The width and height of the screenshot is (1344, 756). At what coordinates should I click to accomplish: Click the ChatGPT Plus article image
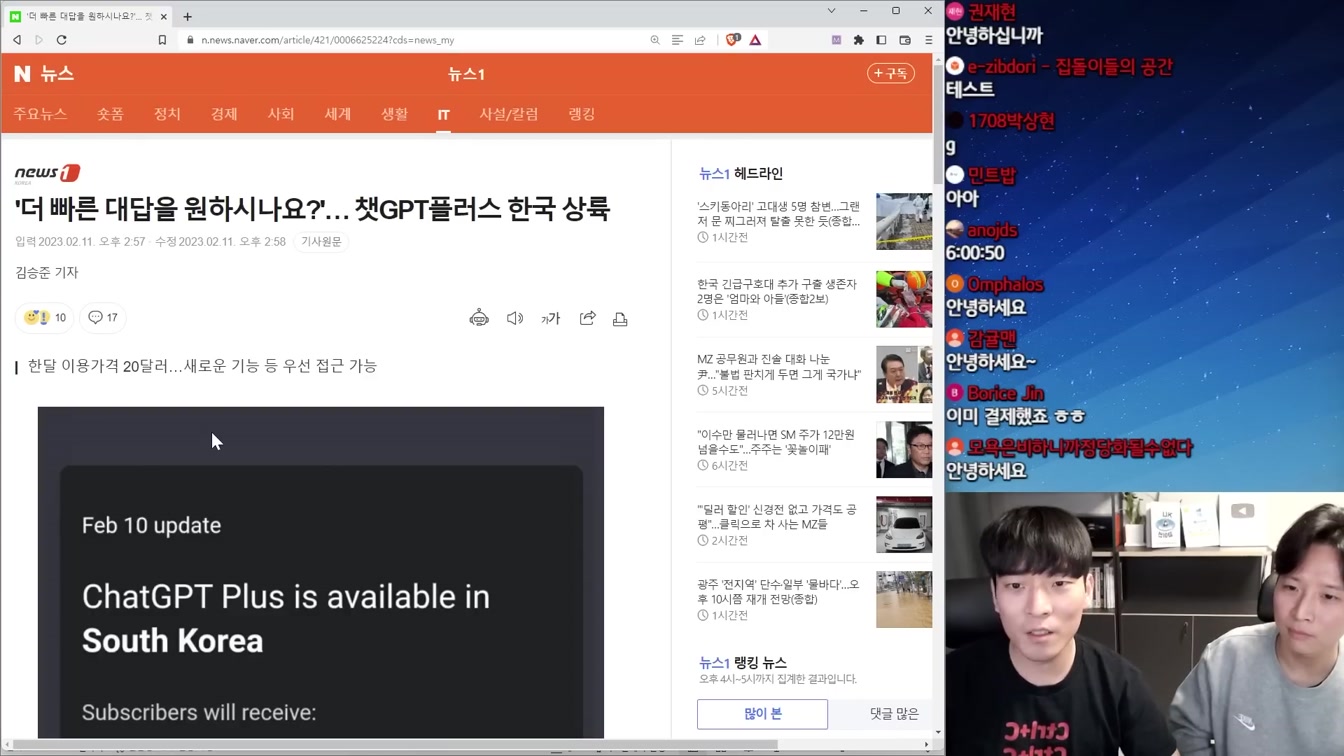(x=321, y=572)
